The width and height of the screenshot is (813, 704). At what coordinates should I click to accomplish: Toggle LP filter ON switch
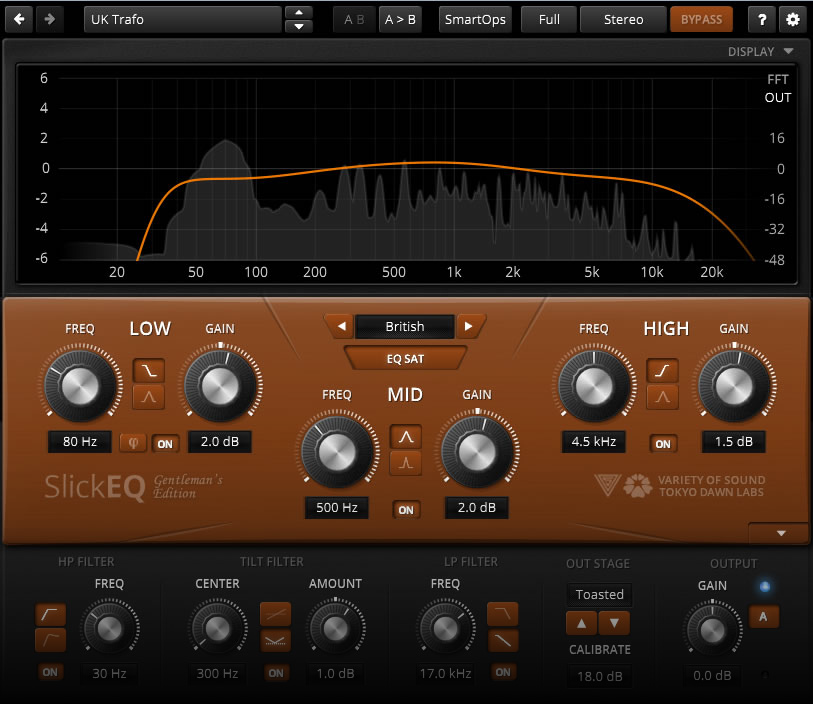pos(503,672)
